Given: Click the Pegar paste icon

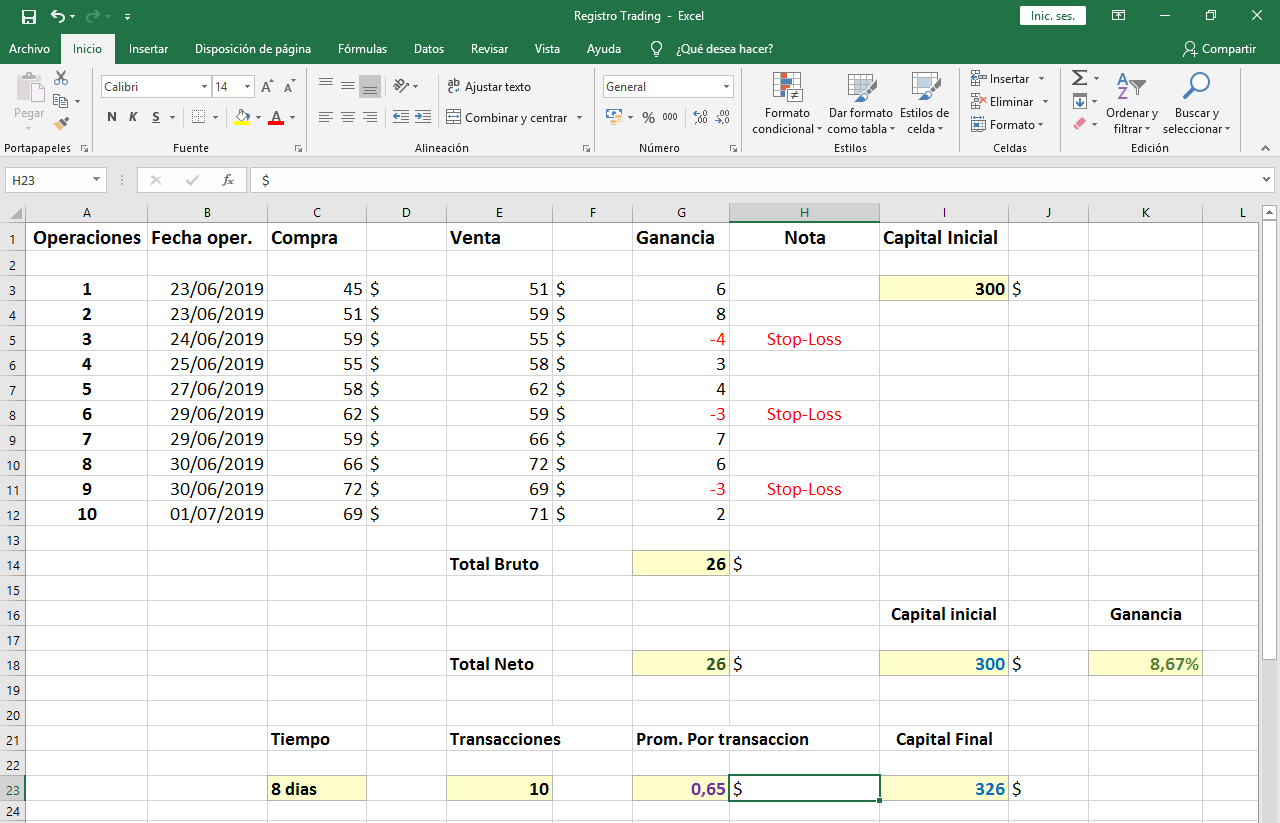Looking at the screenshot, I should pyautogui.click(x=29, y=90).
